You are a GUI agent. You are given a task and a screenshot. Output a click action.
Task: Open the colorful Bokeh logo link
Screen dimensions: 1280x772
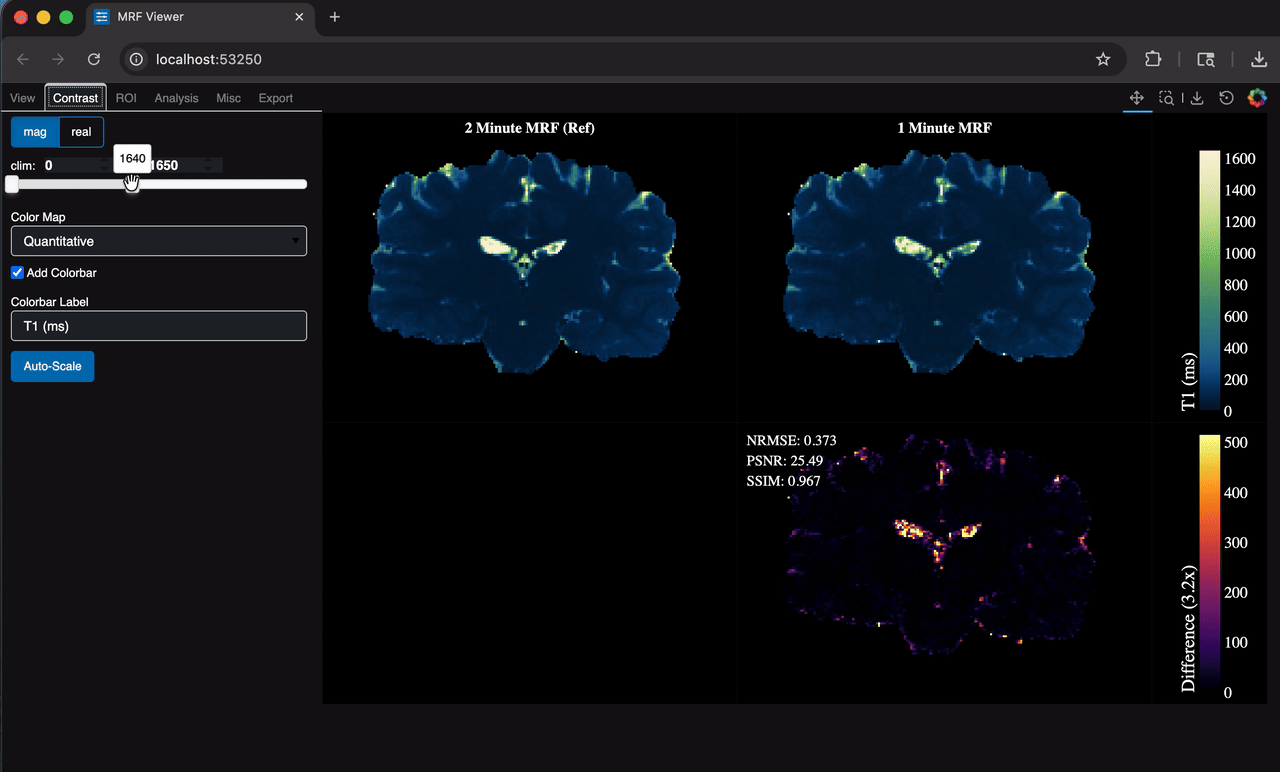pos(1257,98)
